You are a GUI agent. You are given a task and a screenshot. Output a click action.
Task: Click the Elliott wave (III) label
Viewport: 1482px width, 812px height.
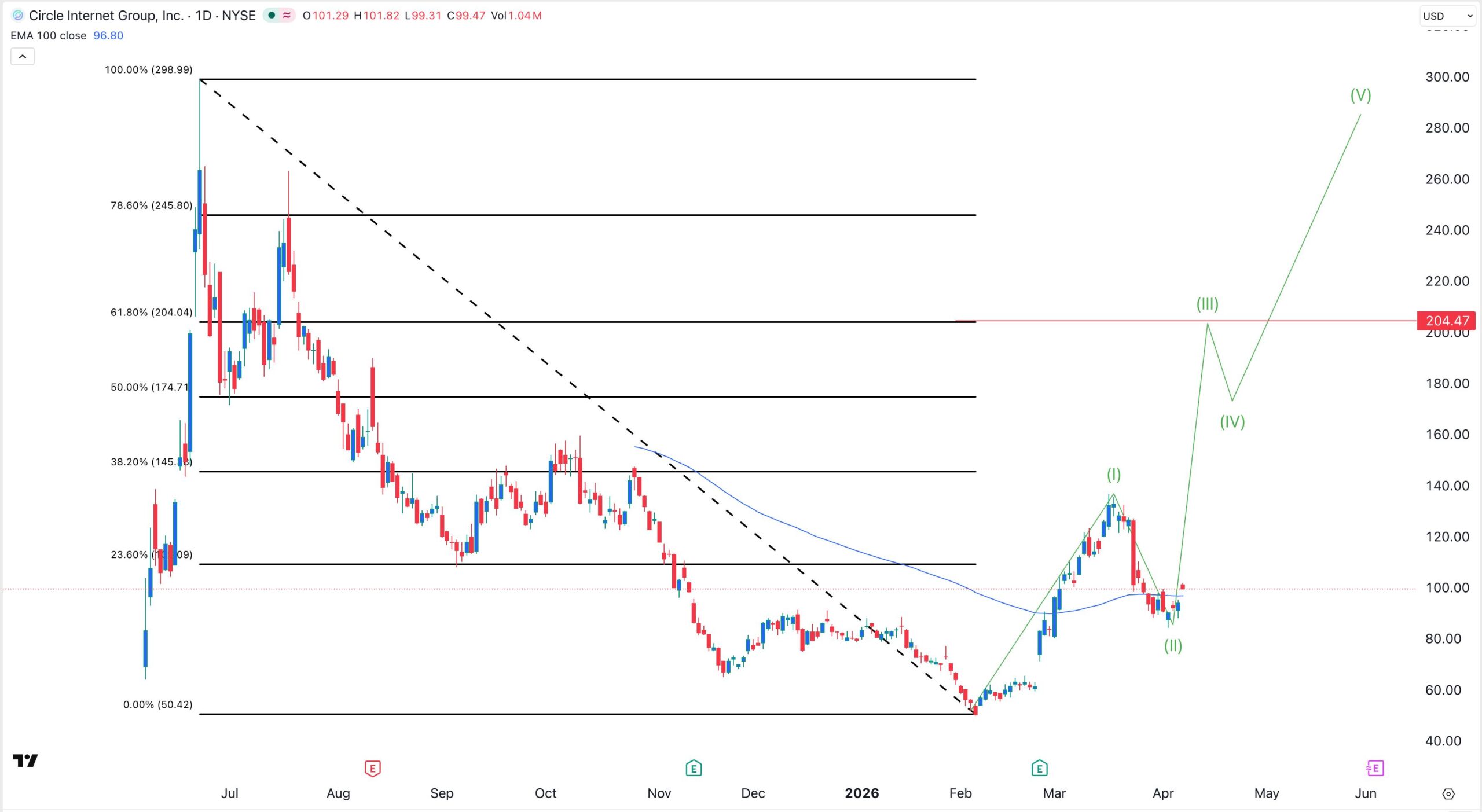tap(1208, 304)
